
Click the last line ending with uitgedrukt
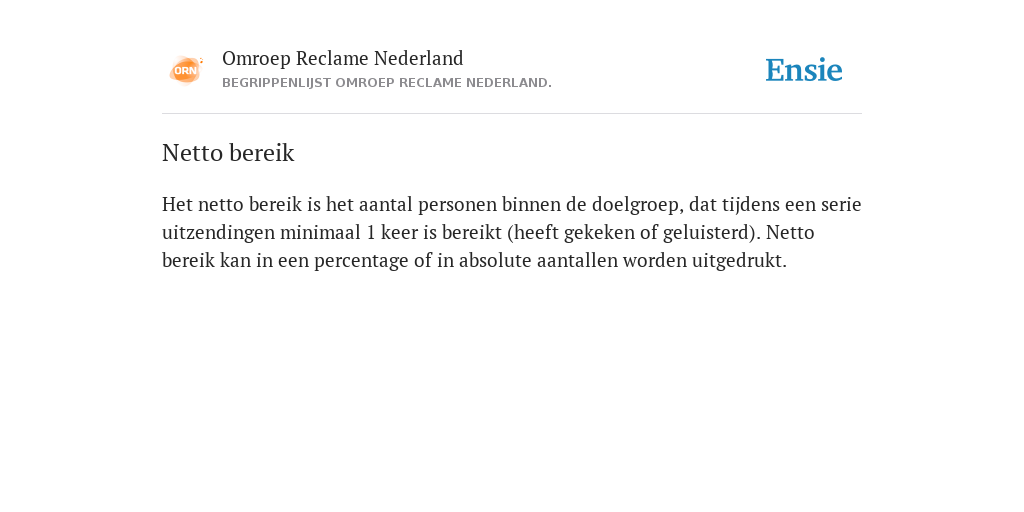point(474,261)
